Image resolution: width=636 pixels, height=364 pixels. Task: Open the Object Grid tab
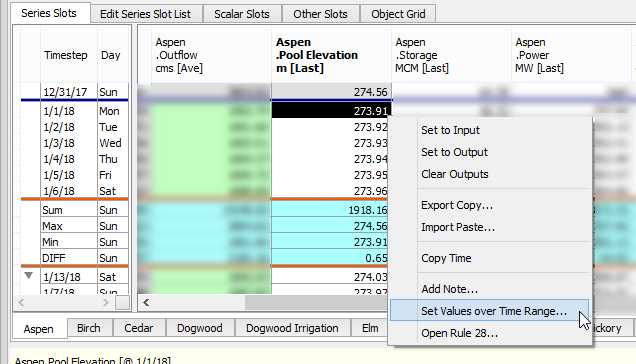[398, 14]
